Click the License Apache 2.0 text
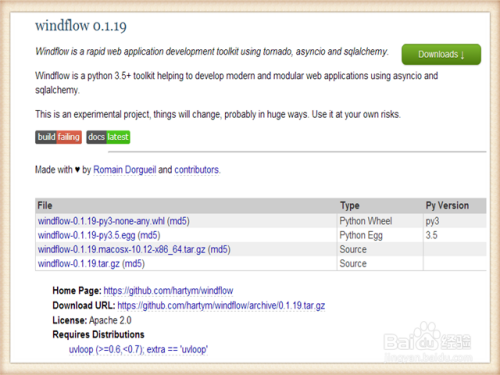Viewport: 500px width, 375px height. pos(92,320)
